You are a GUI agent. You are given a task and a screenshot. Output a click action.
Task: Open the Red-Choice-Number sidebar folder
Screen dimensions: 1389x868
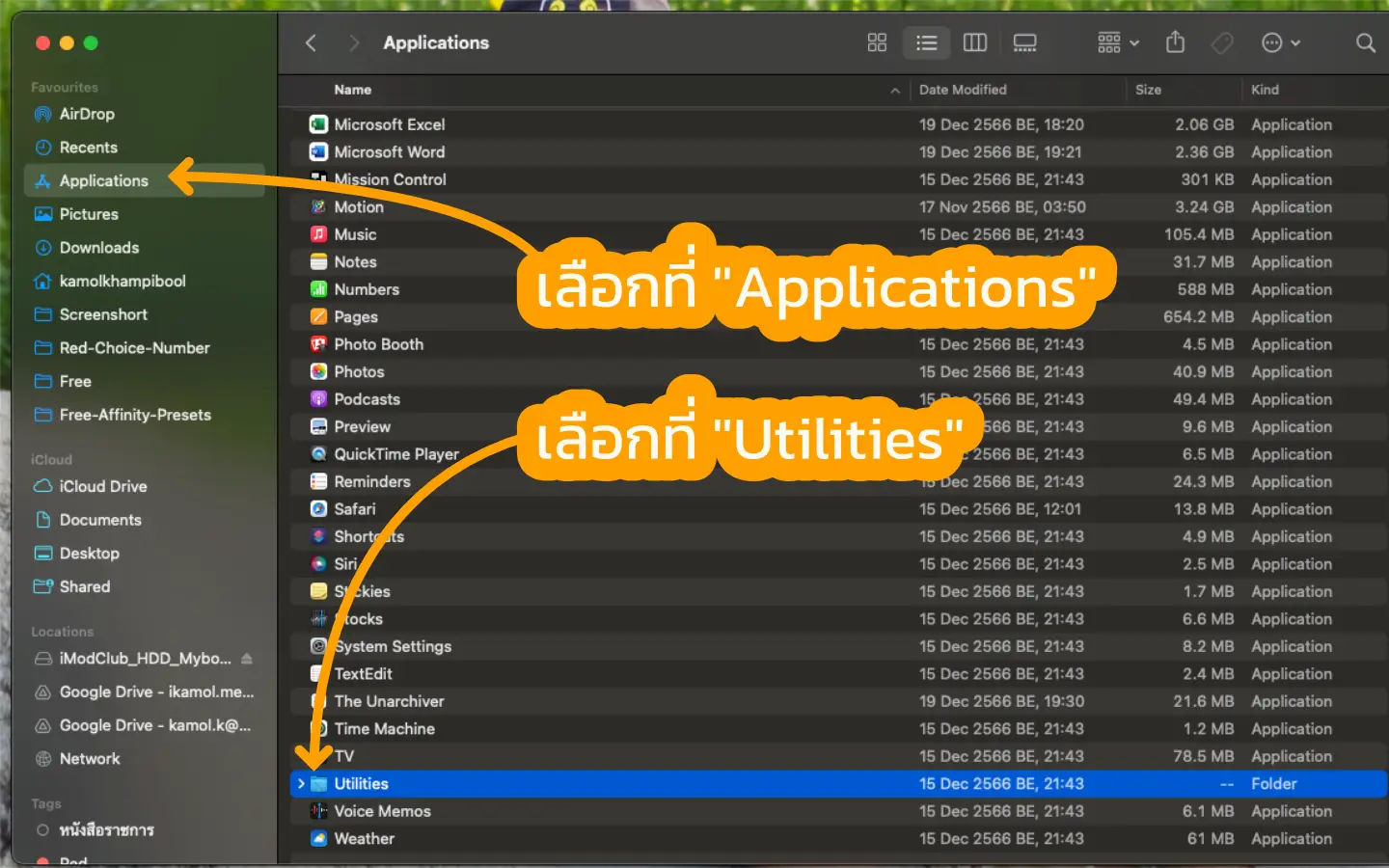point(144,348)
